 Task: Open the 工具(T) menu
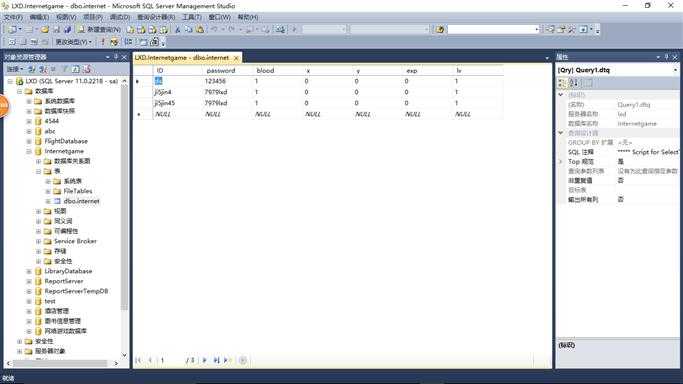pos(192,17)
